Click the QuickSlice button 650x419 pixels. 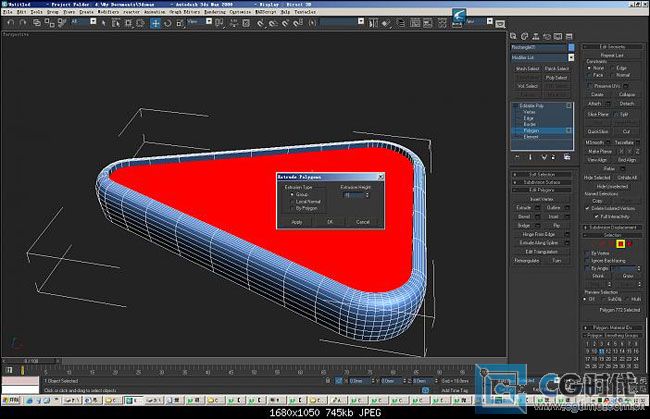(x=598, y=132)
